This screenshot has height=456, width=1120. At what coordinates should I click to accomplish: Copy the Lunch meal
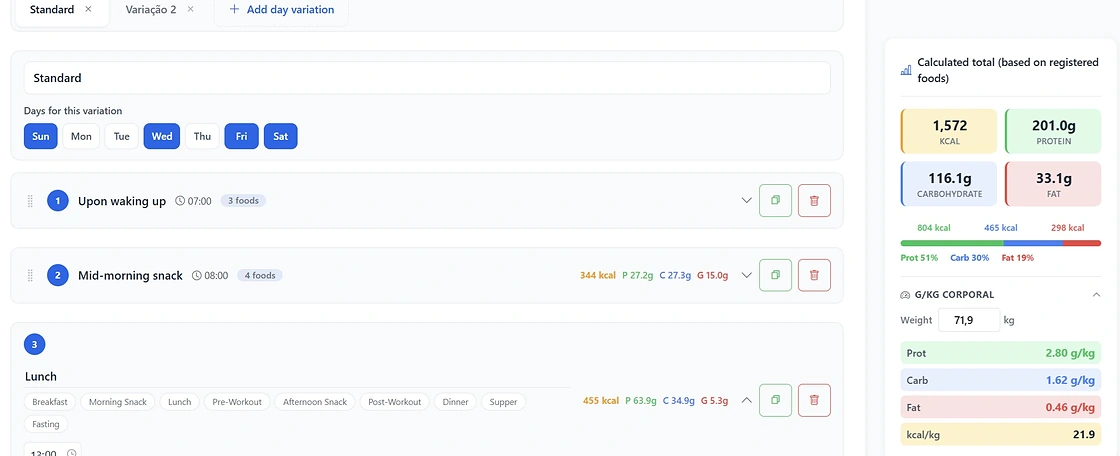pyautogui.click(x=775, y=400)
